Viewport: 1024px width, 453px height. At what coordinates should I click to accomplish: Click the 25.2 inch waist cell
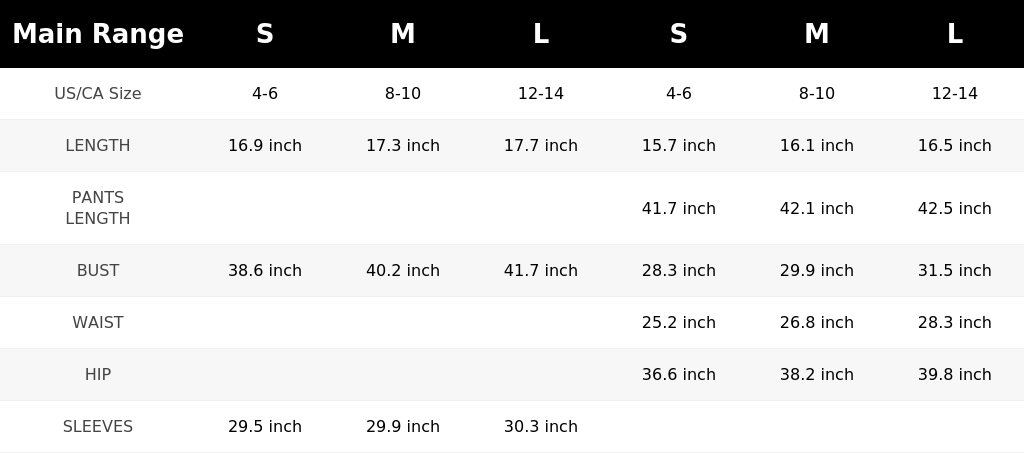pos(679,322)
